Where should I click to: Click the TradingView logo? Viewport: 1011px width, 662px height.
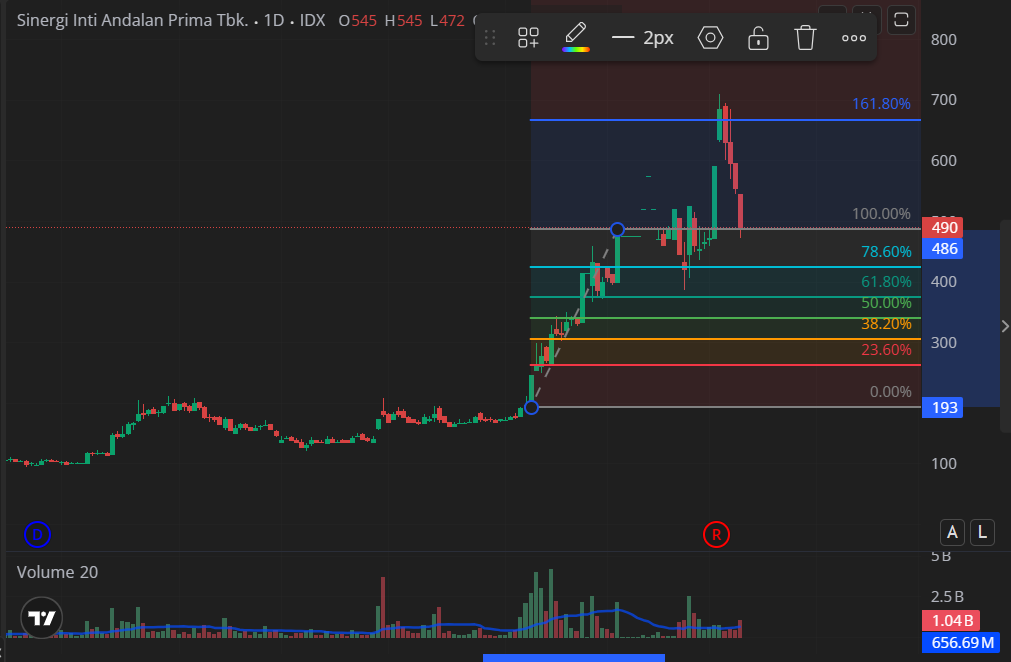click(42, 618)
